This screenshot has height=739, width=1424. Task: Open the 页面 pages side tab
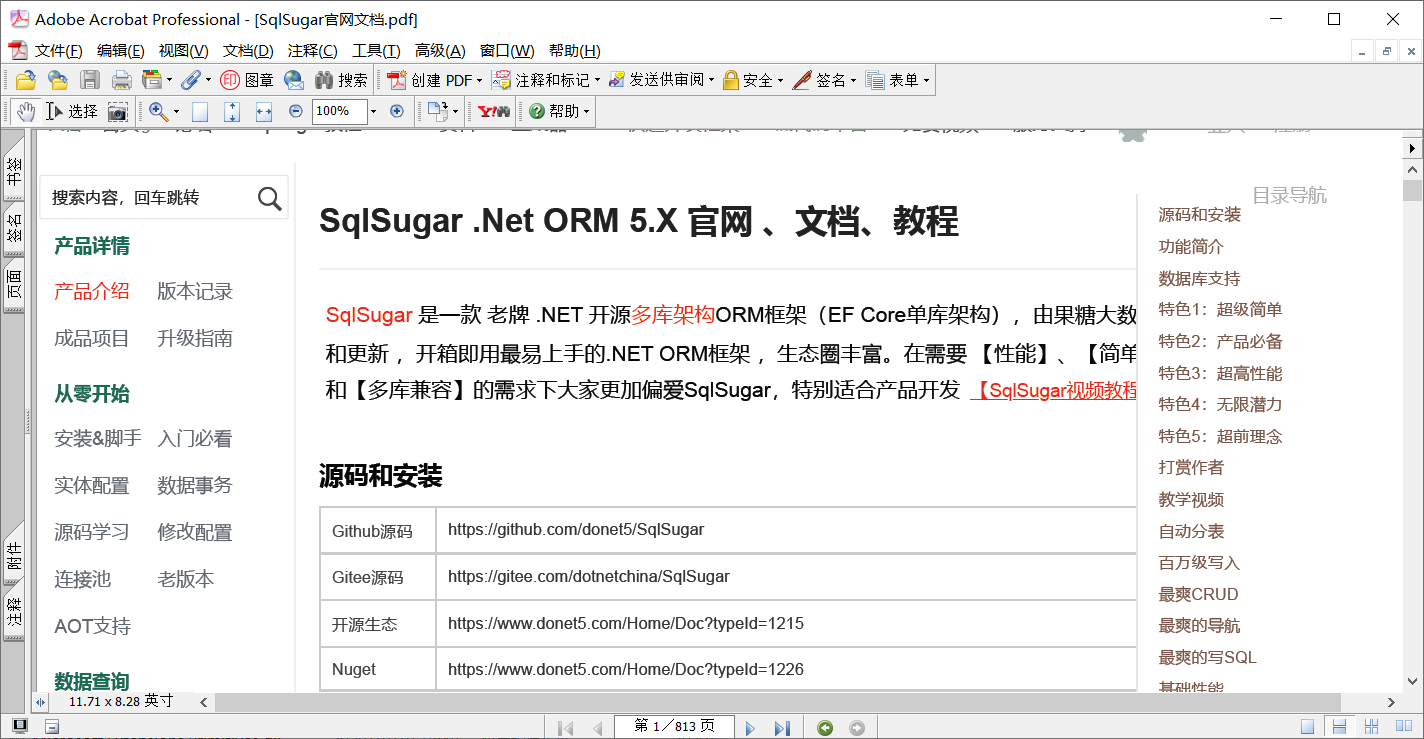[14, 285]
